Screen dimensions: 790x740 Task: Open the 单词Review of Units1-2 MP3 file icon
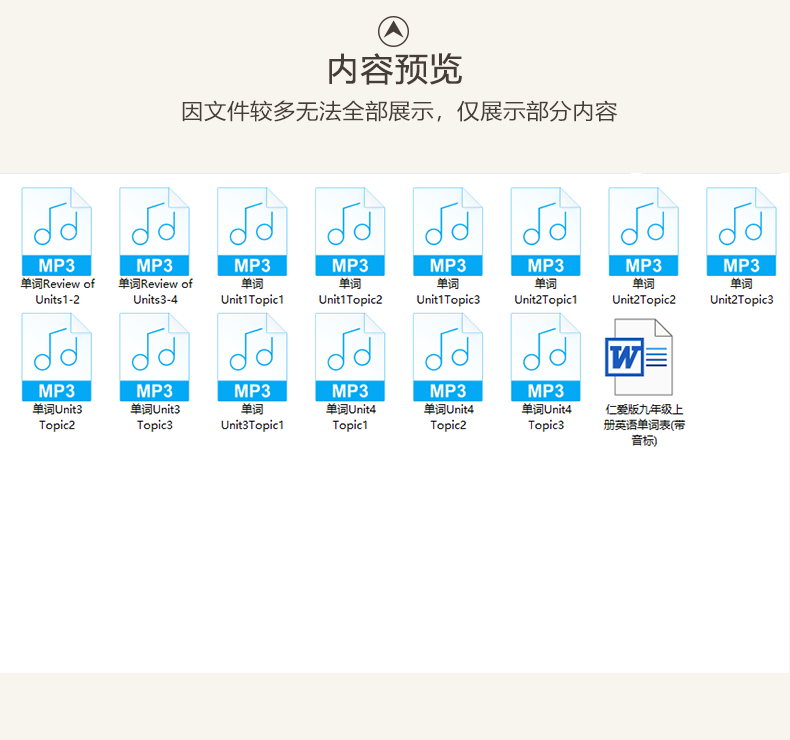pos(56,232)
